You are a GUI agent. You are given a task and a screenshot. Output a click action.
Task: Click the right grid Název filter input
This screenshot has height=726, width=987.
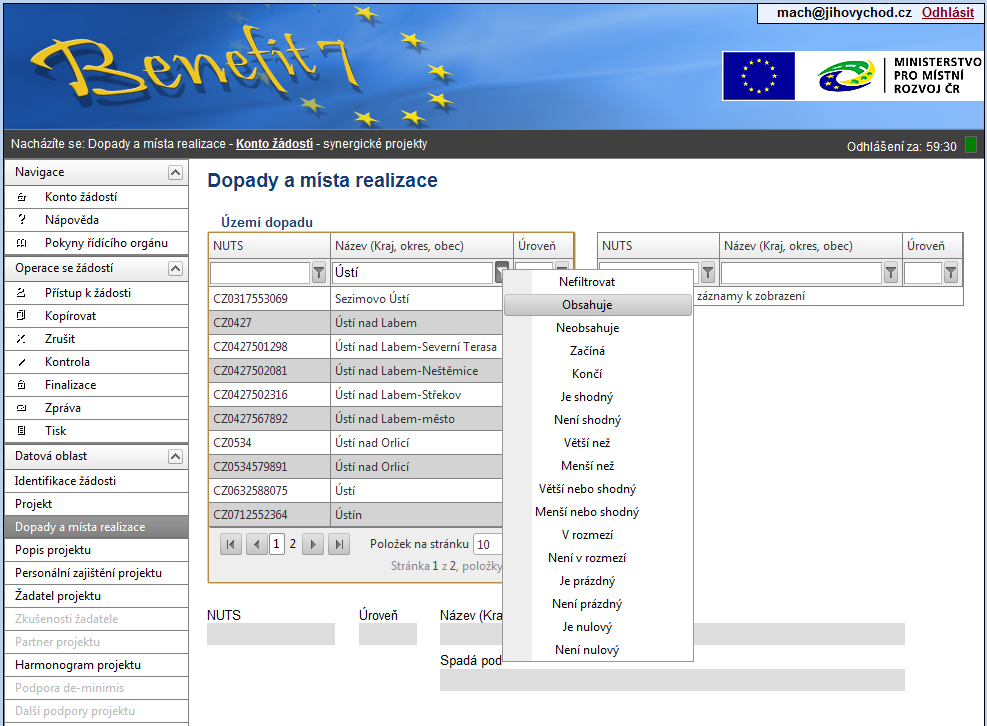[x=801, y=273]
